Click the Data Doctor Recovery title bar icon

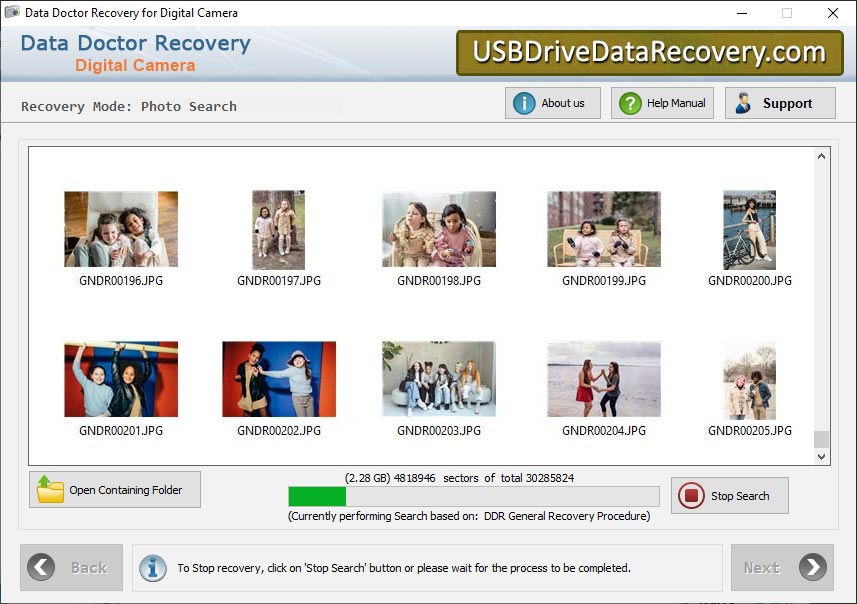pyautogui.click(x=11, y=13)
